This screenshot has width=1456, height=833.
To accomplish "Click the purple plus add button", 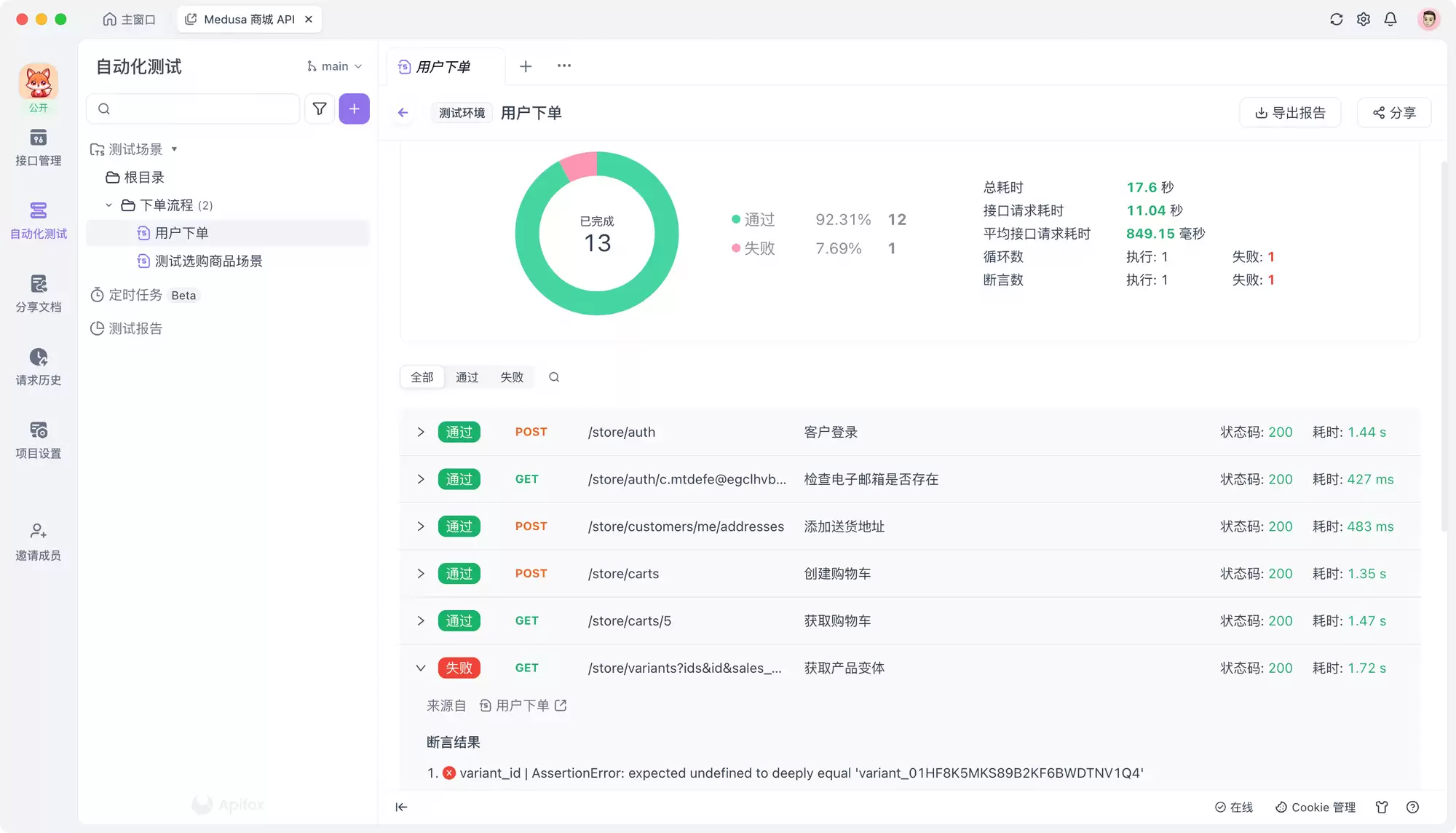I will pyautogui.click(x=354, y=108).
